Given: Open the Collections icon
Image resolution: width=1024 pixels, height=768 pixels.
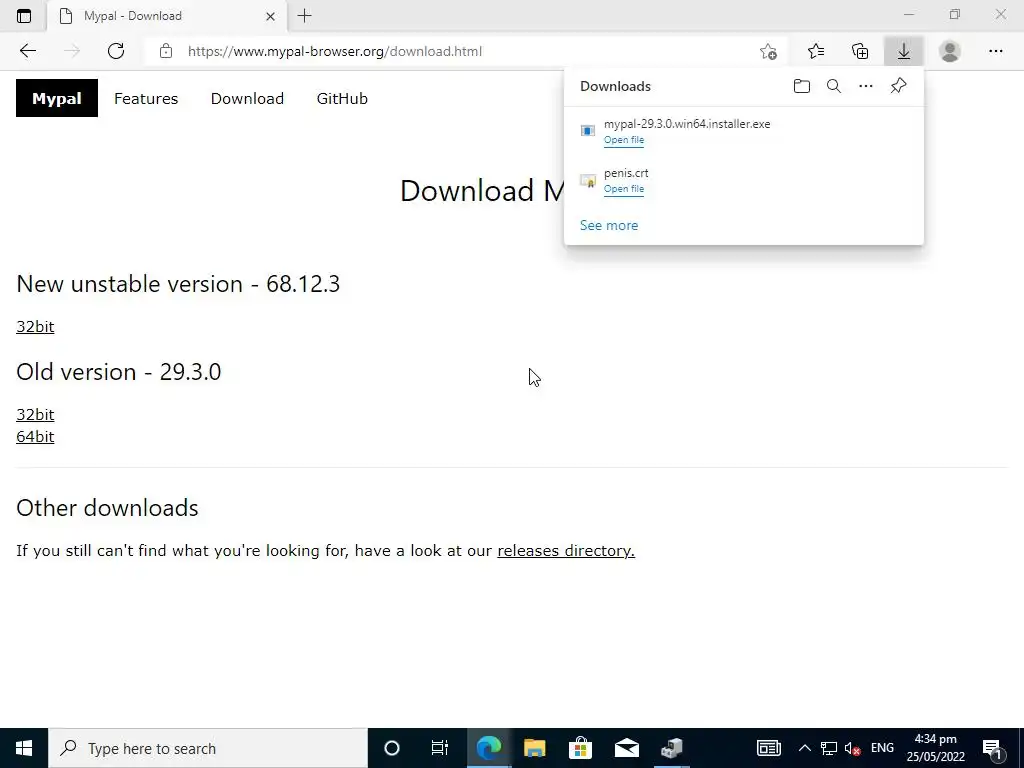Looking at the screenshot, I should coord(860,51).
